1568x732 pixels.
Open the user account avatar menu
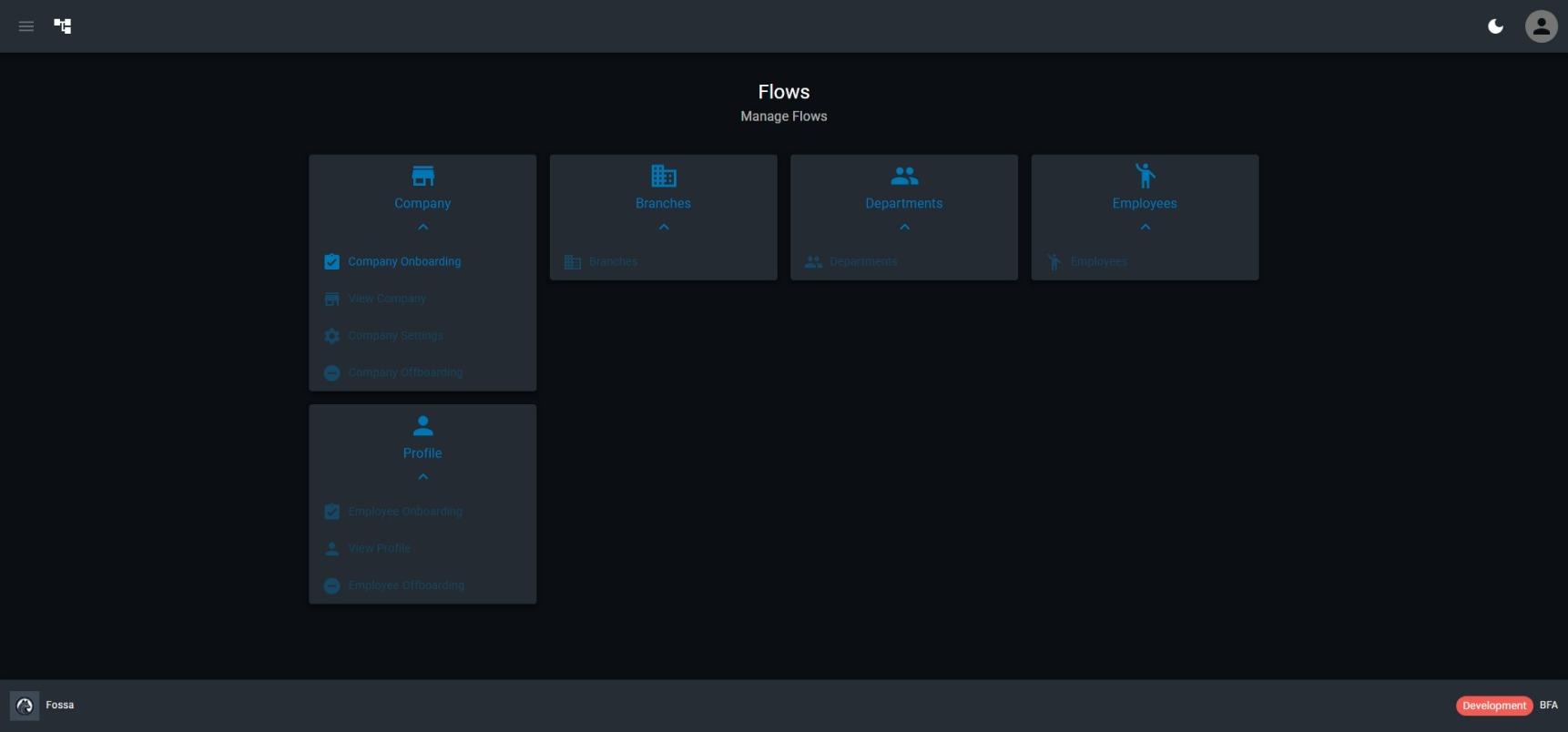click(x=1541, y=26)
